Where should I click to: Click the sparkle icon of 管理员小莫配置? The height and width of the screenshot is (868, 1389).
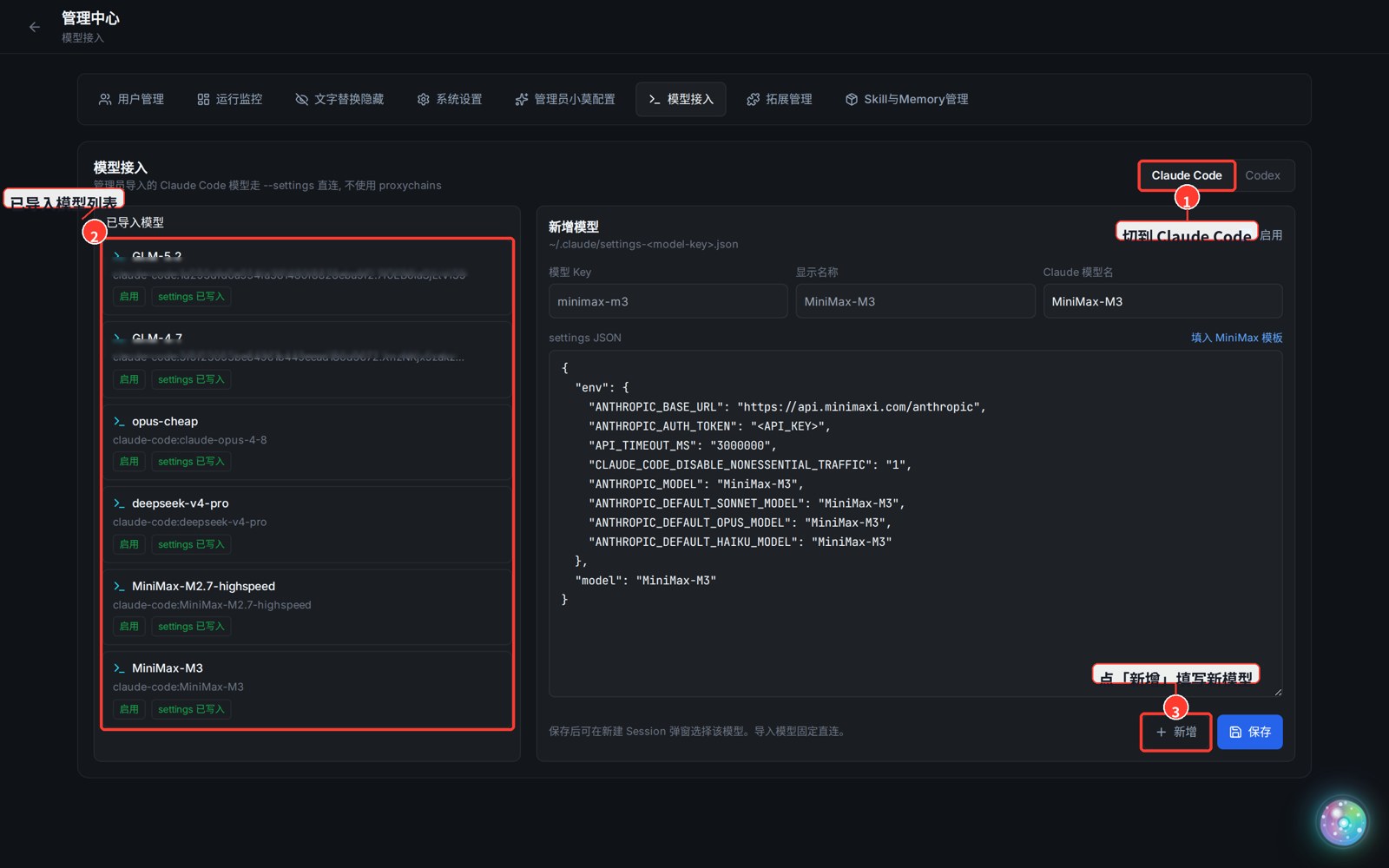[522, 99]
